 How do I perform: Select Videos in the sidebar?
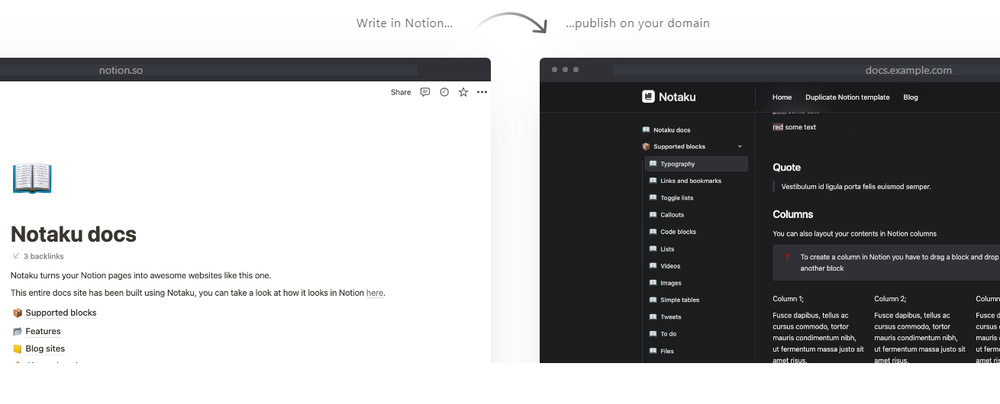(x=670, y=266)
